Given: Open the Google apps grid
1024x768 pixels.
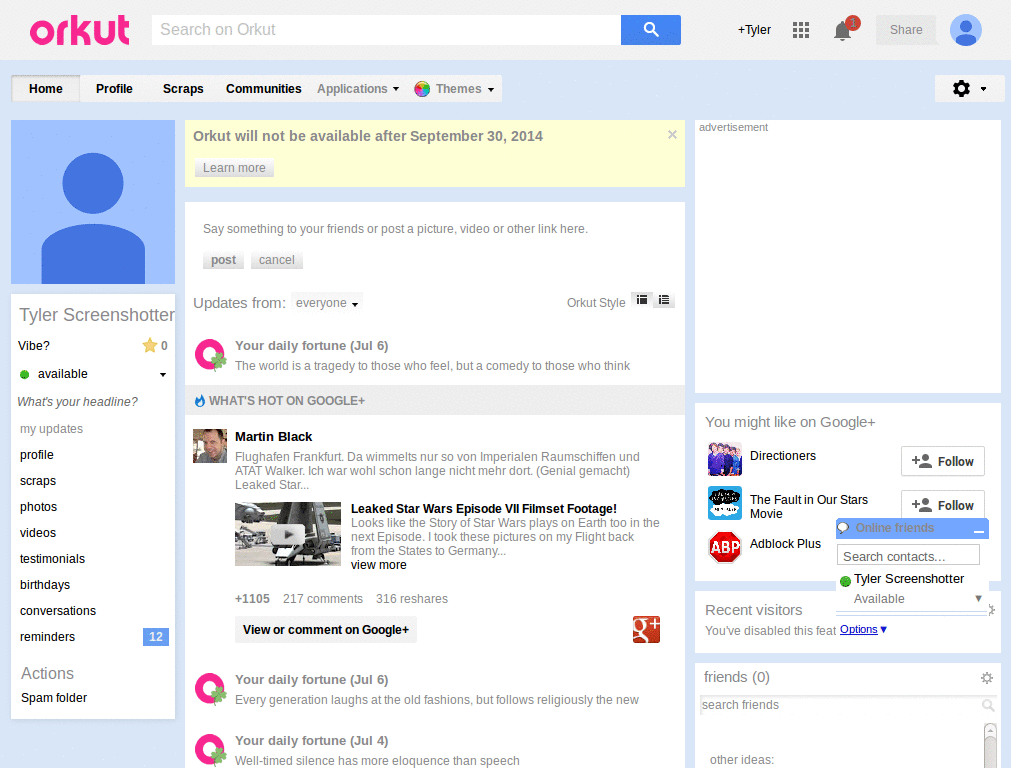Looking at the screenshot, I should (x=801, y=30).
